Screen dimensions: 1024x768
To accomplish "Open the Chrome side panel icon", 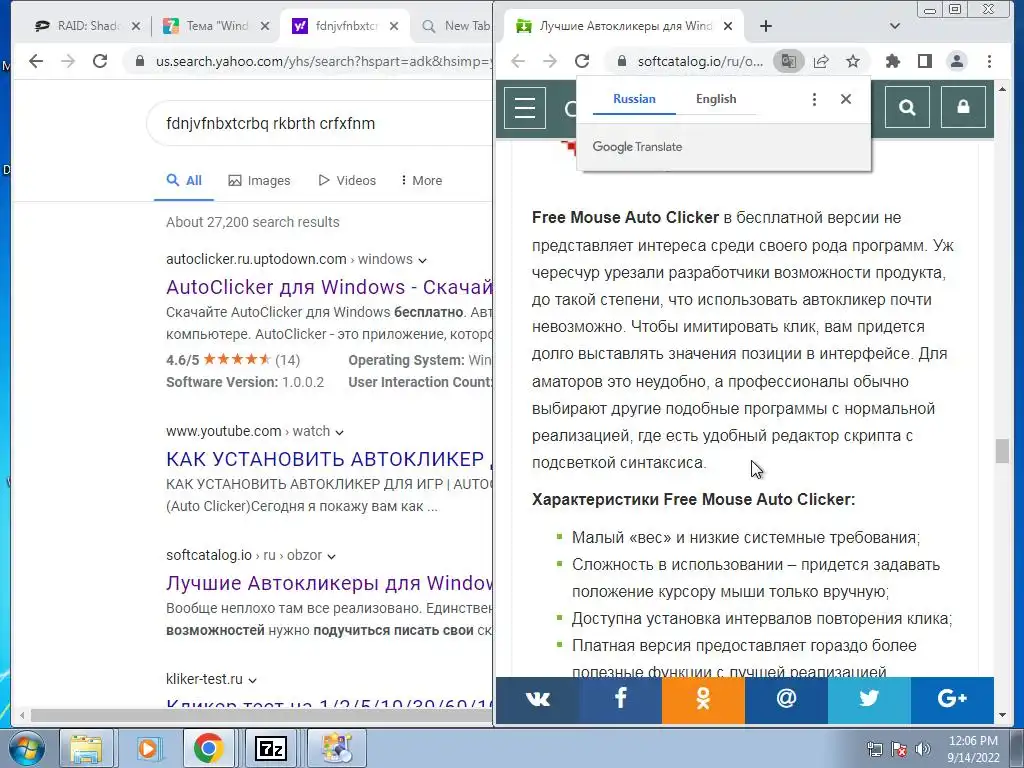I will (925, 61).
